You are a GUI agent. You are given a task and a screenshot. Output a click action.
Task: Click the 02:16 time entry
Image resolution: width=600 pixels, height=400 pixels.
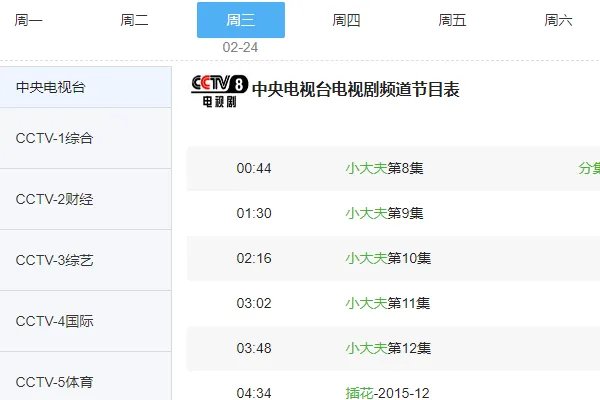click(x=254, y=258)
